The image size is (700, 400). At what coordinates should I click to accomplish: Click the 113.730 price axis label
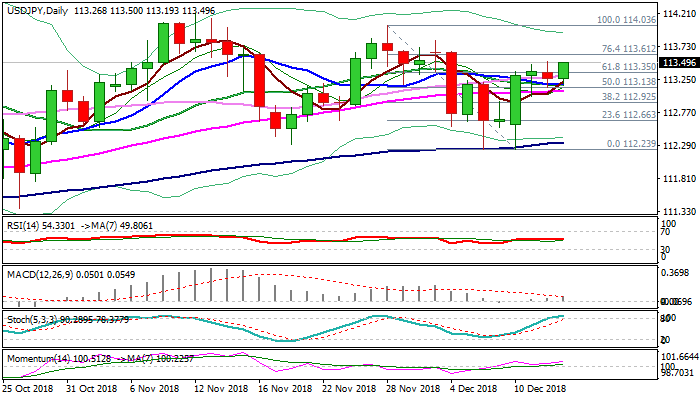point(680,46)
